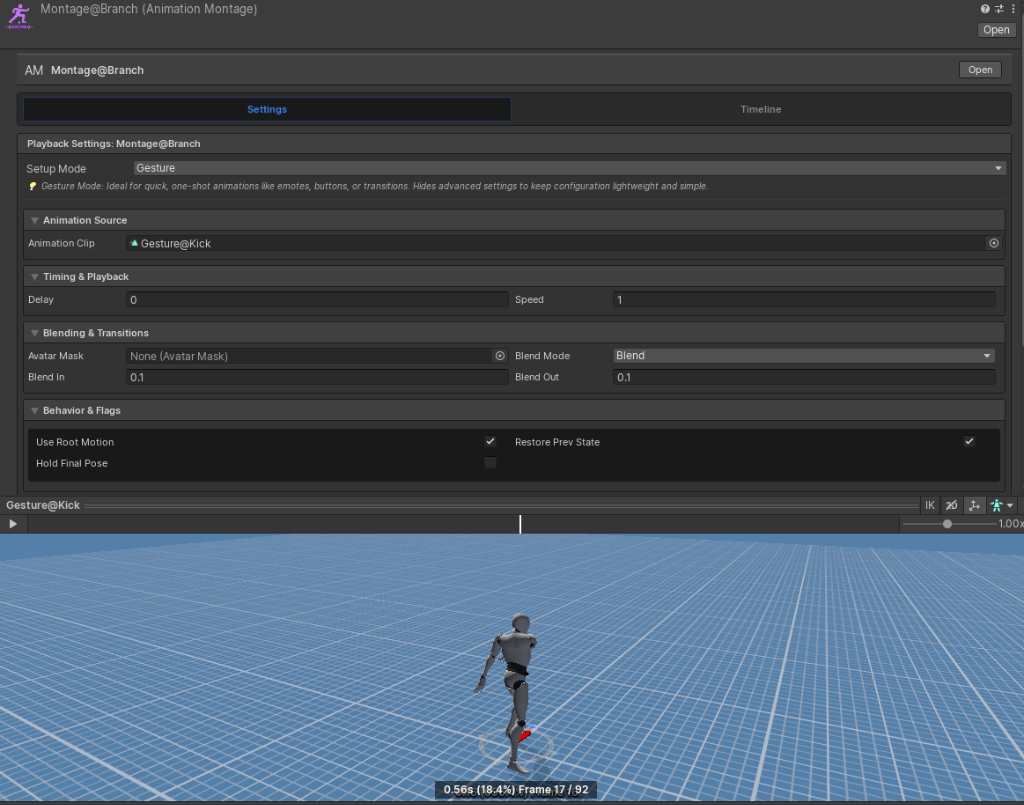Click the "Setup Mode" label
The width and height of the screenshot is (1024, 805).
(56, 168)
